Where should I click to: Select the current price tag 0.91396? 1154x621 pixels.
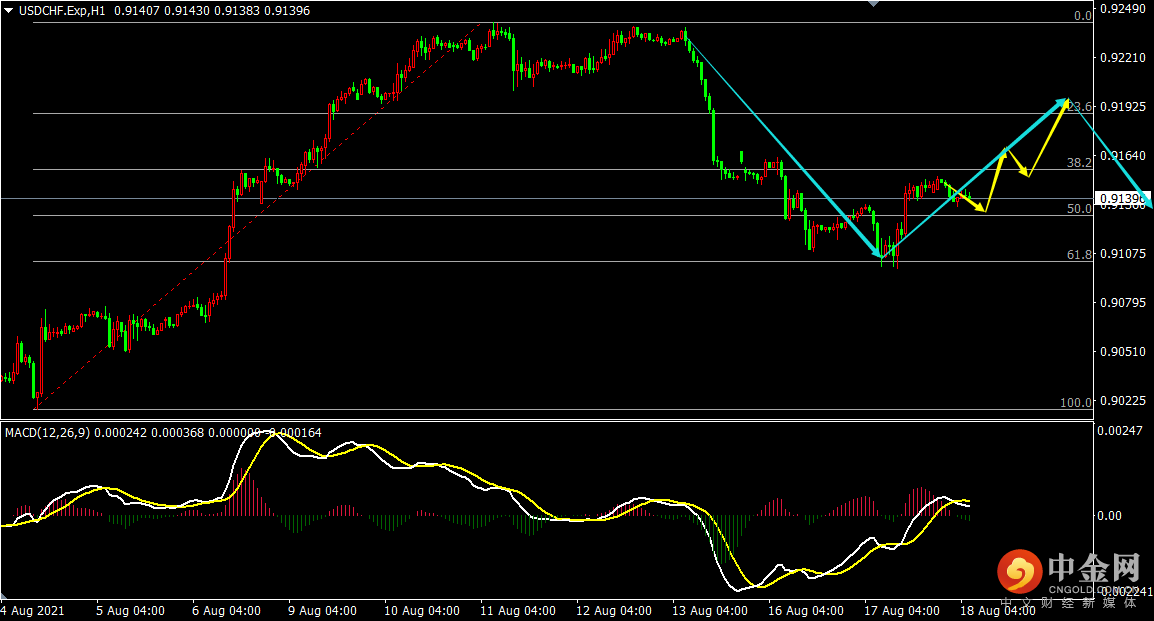pyautogui.click(x=1122, y=199)
